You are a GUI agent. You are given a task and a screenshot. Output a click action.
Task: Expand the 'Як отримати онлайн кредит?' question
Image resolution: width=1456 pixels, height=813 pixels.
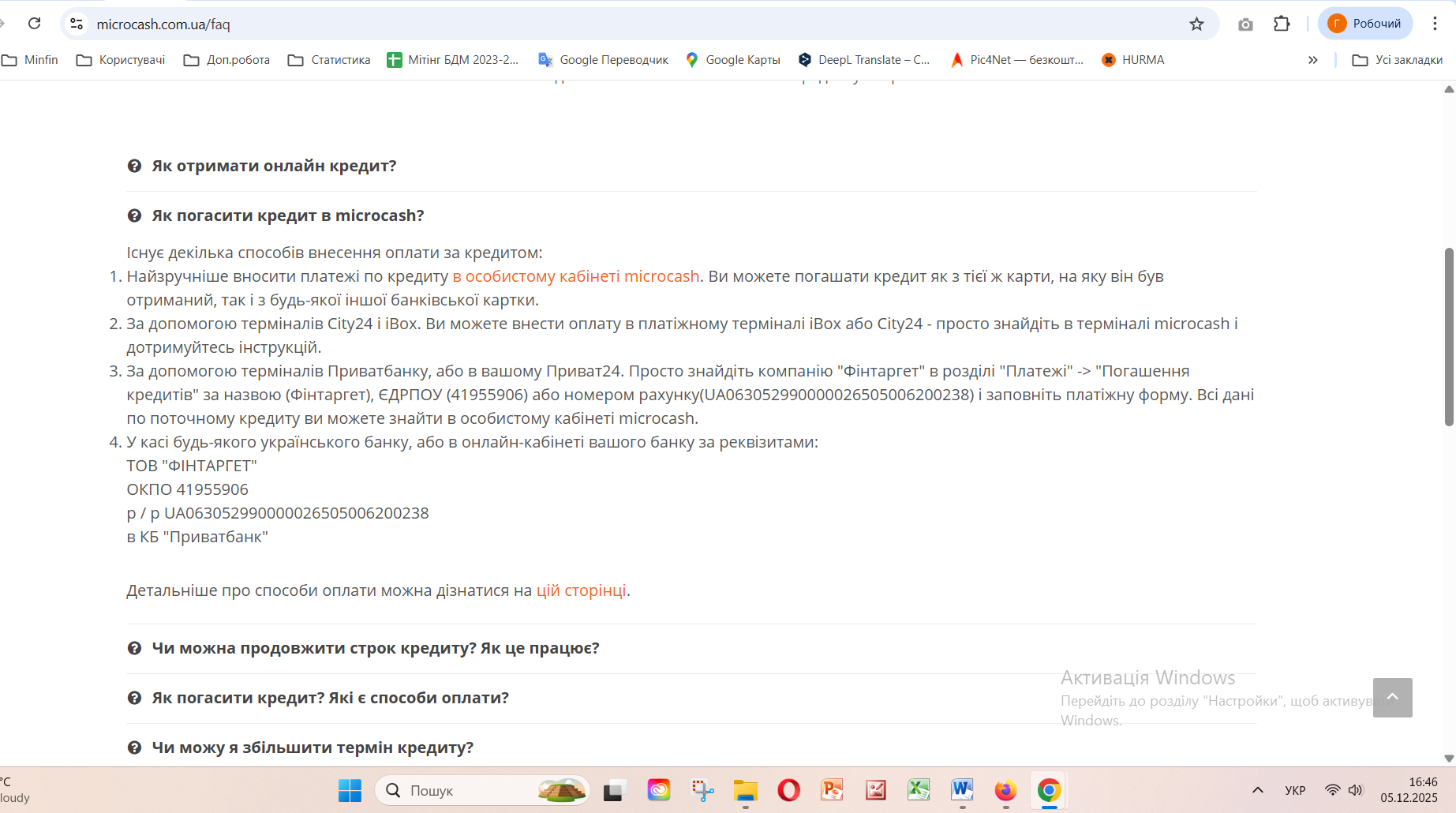point(274,166)
